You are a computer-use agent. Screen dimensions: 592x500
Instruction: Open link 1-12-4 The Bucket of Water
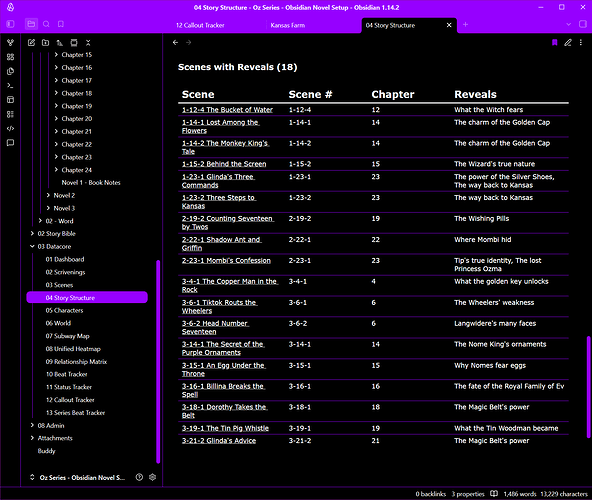pyautogui.click(x=227, y=110)
